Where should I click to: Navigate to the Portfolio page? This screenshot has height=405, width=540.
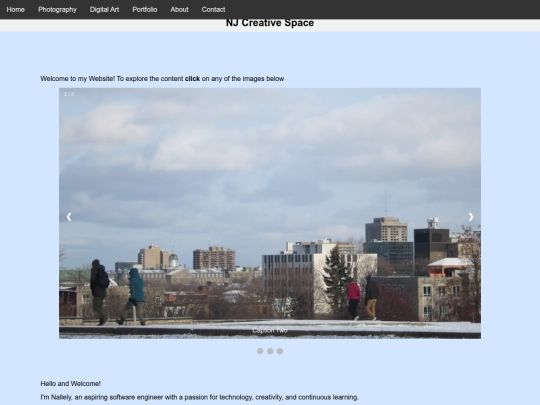tap(145, 9)
